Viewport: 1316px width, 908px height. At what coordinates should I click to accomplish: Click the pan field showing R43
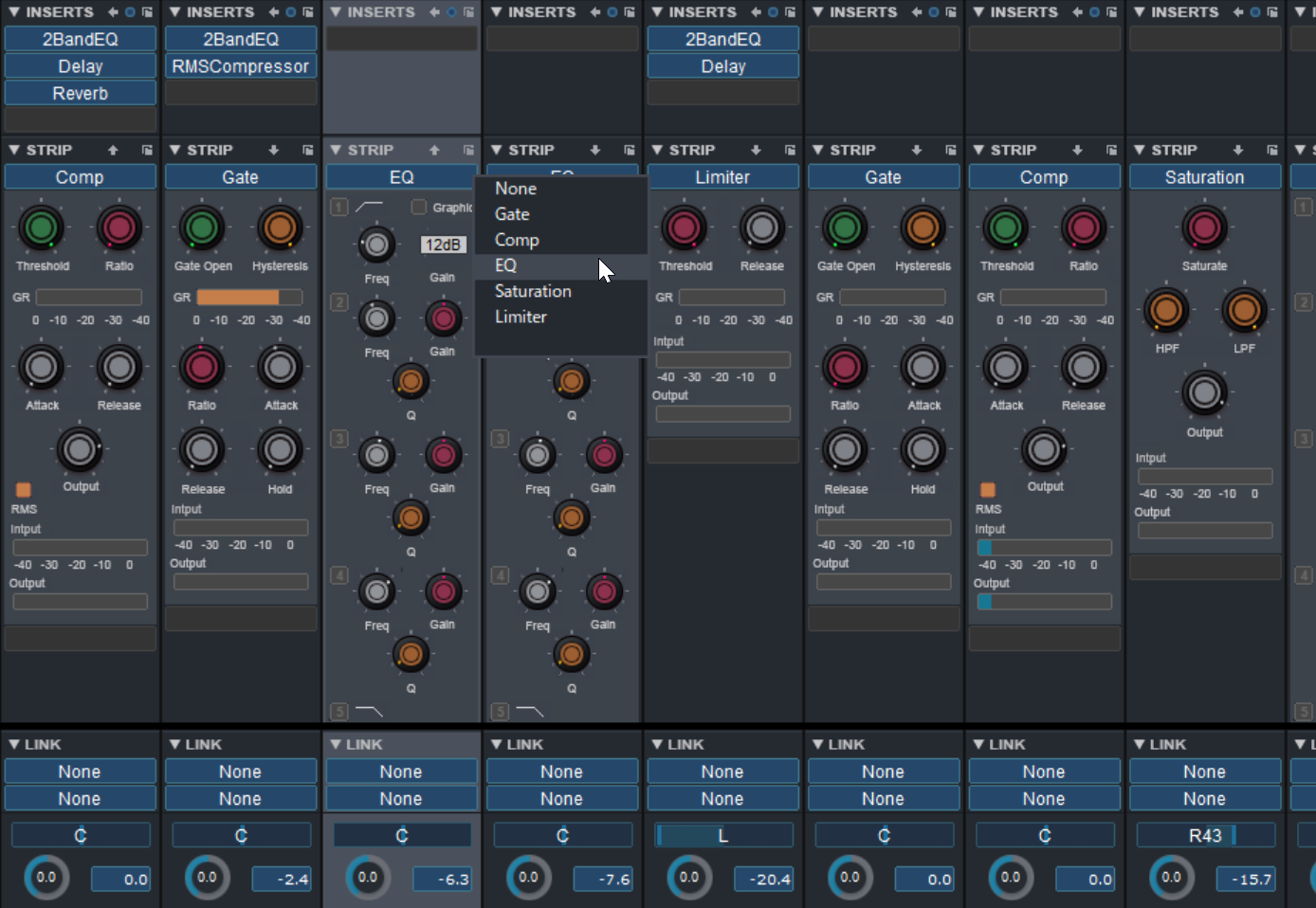point(1204,835)
